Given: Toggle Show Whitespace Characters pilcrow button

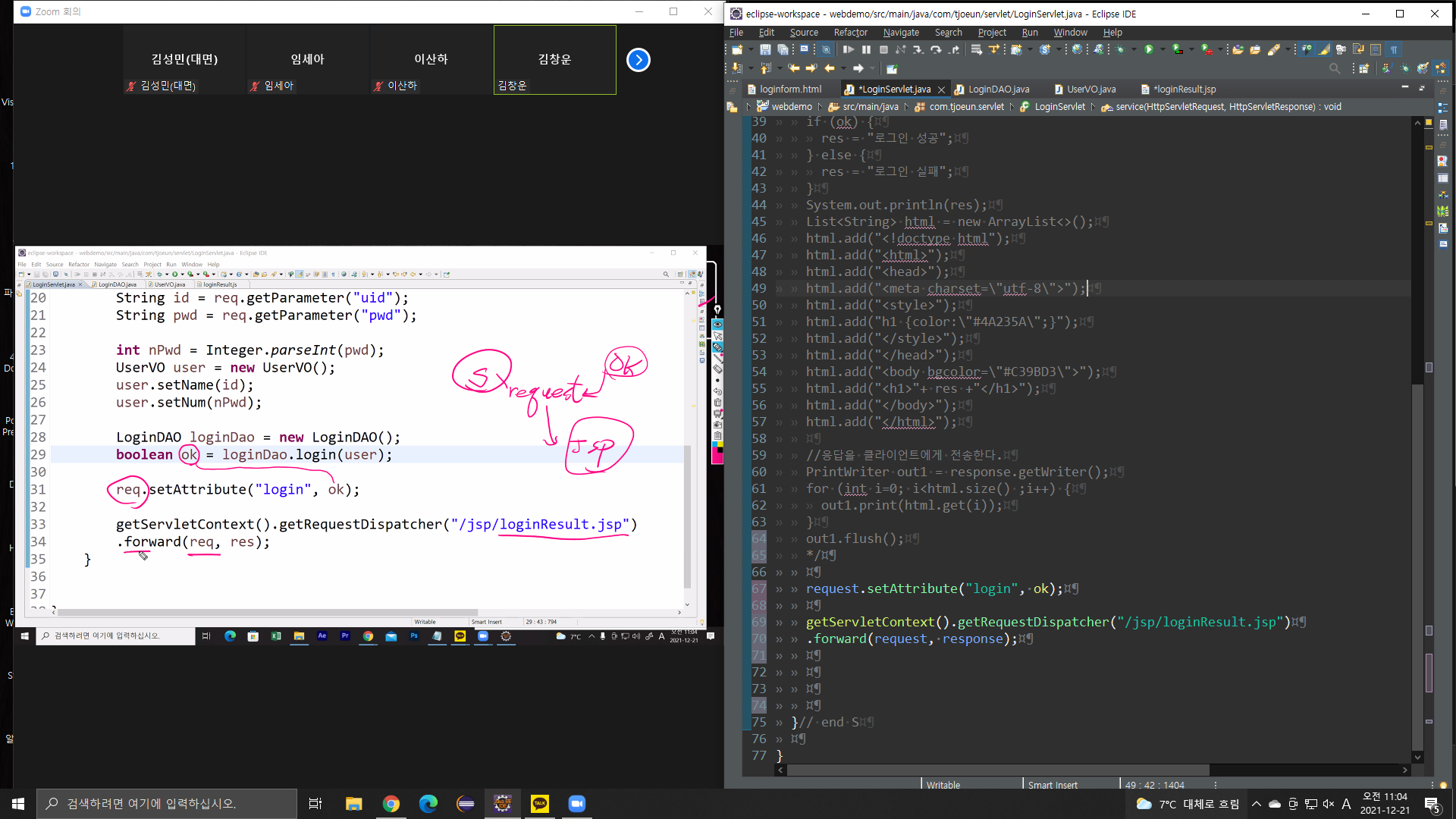Looking at the screenshot, I should (x=1394, y=49).
